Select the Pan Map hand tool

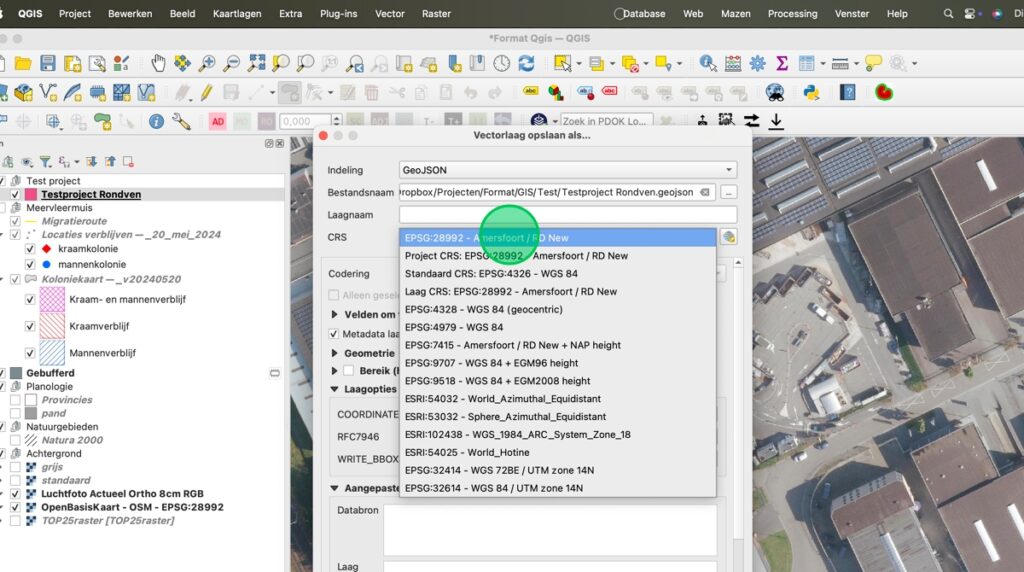(158, 63)
